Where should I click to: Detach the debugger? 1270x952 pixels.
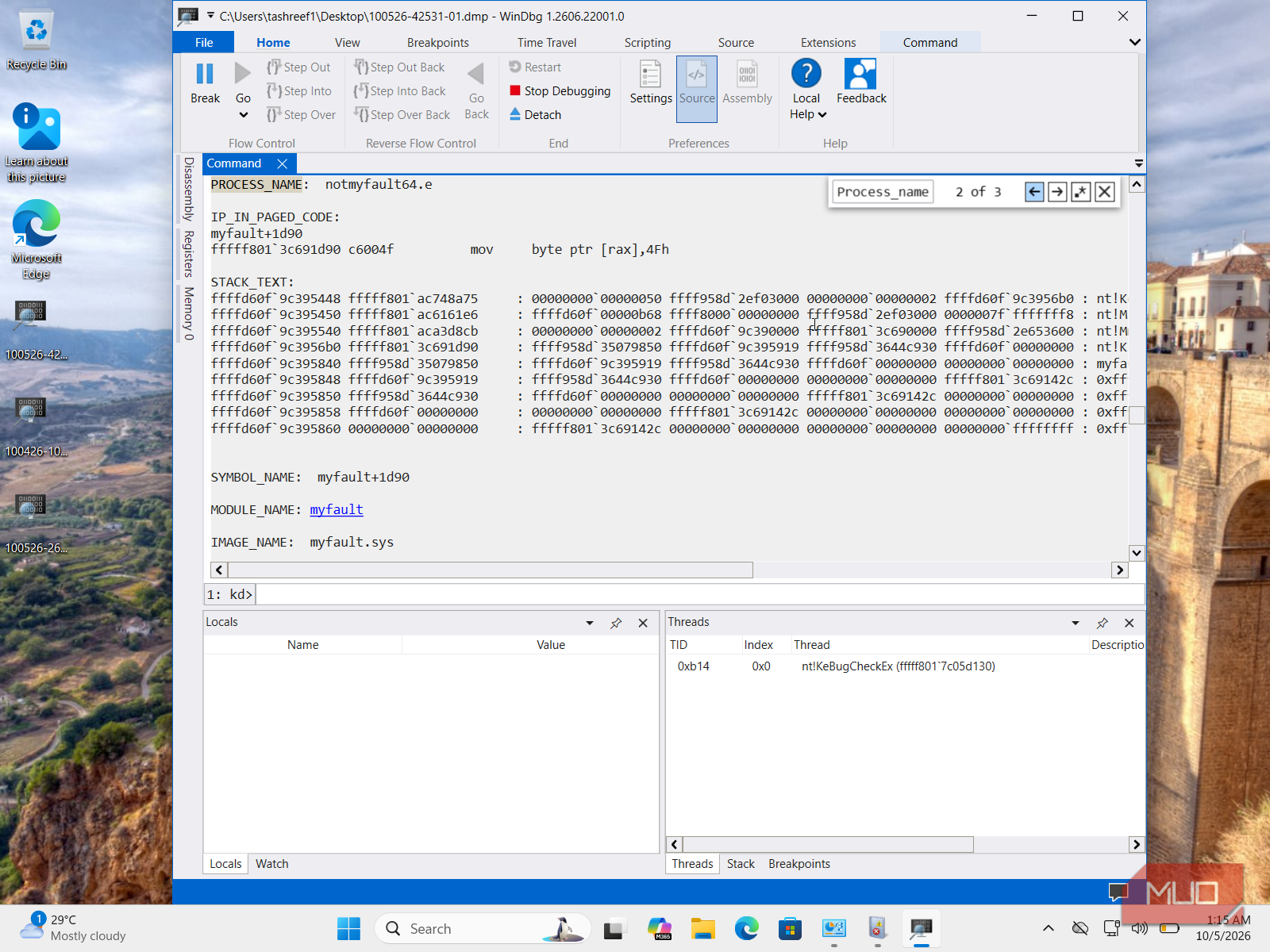(x=535, y=115)
